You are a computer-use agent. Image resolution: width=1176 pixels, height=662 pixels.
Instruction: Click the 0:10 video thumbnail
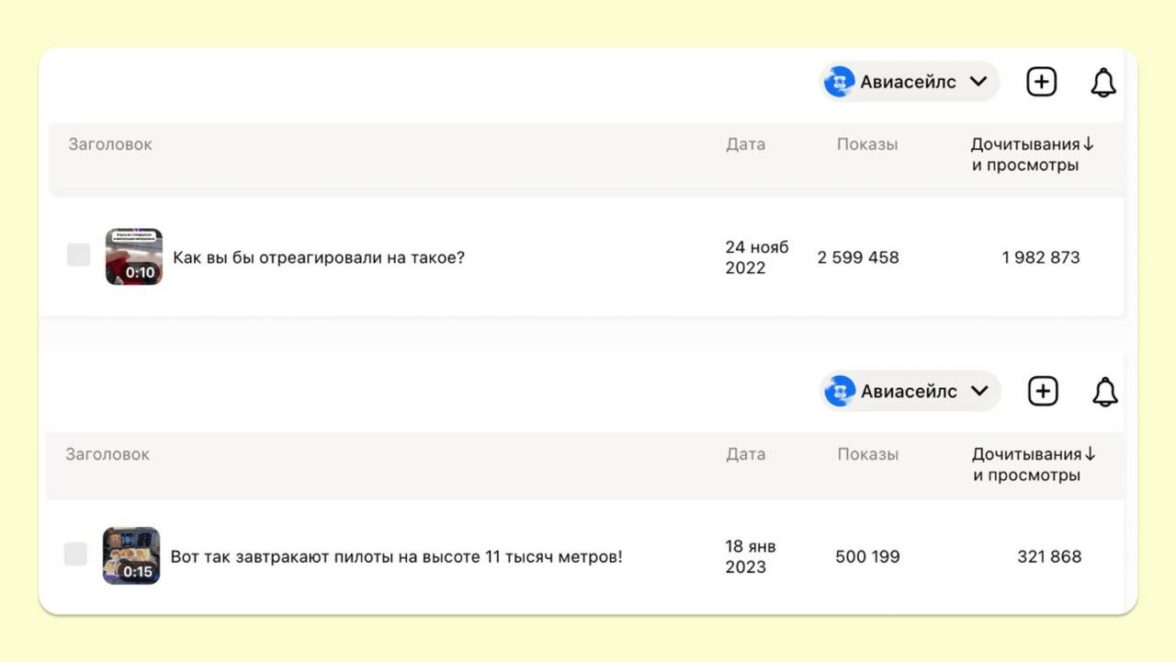coord(134,257)
